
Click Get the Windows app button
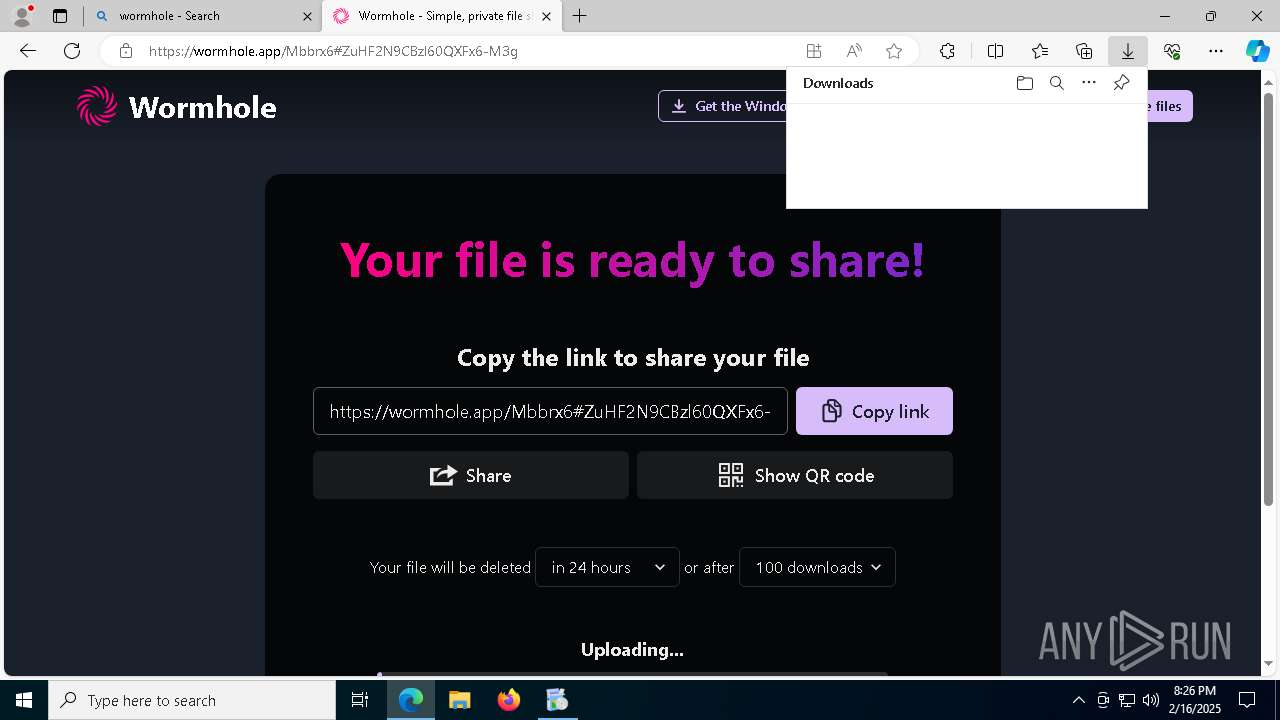[722, 106]
